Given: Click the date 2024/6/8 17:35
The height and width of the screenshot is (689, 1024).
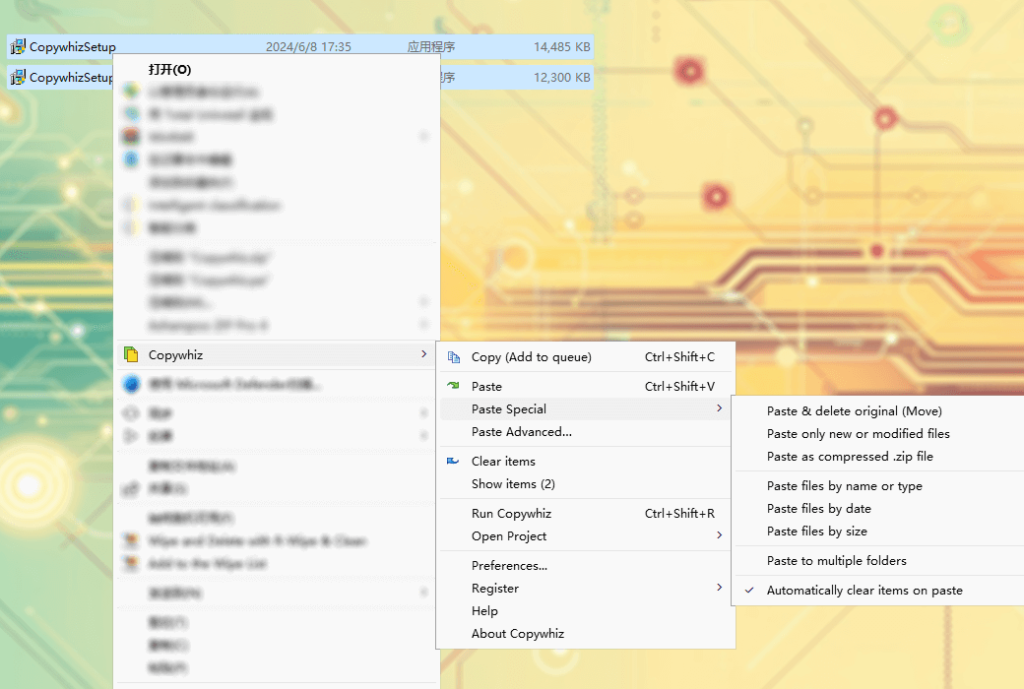Looking at the screenshot, I should pyautogui.click(x=308, y=47).
